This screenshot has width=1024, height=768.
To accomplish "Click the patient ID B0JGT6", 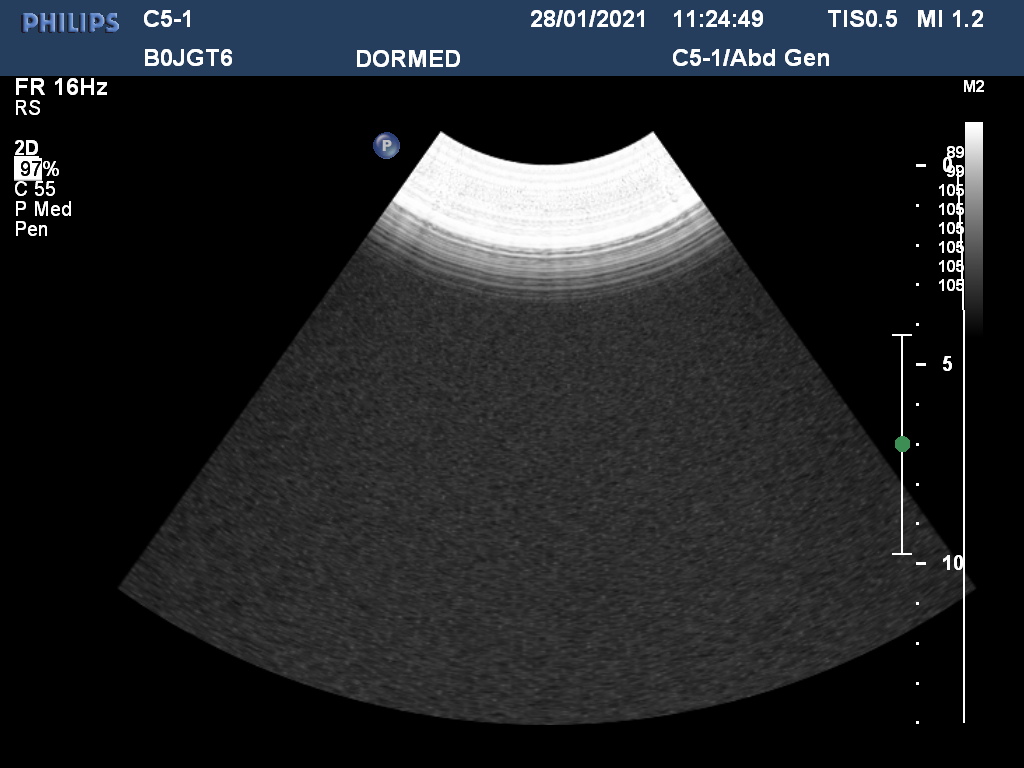I will point(188,58).
